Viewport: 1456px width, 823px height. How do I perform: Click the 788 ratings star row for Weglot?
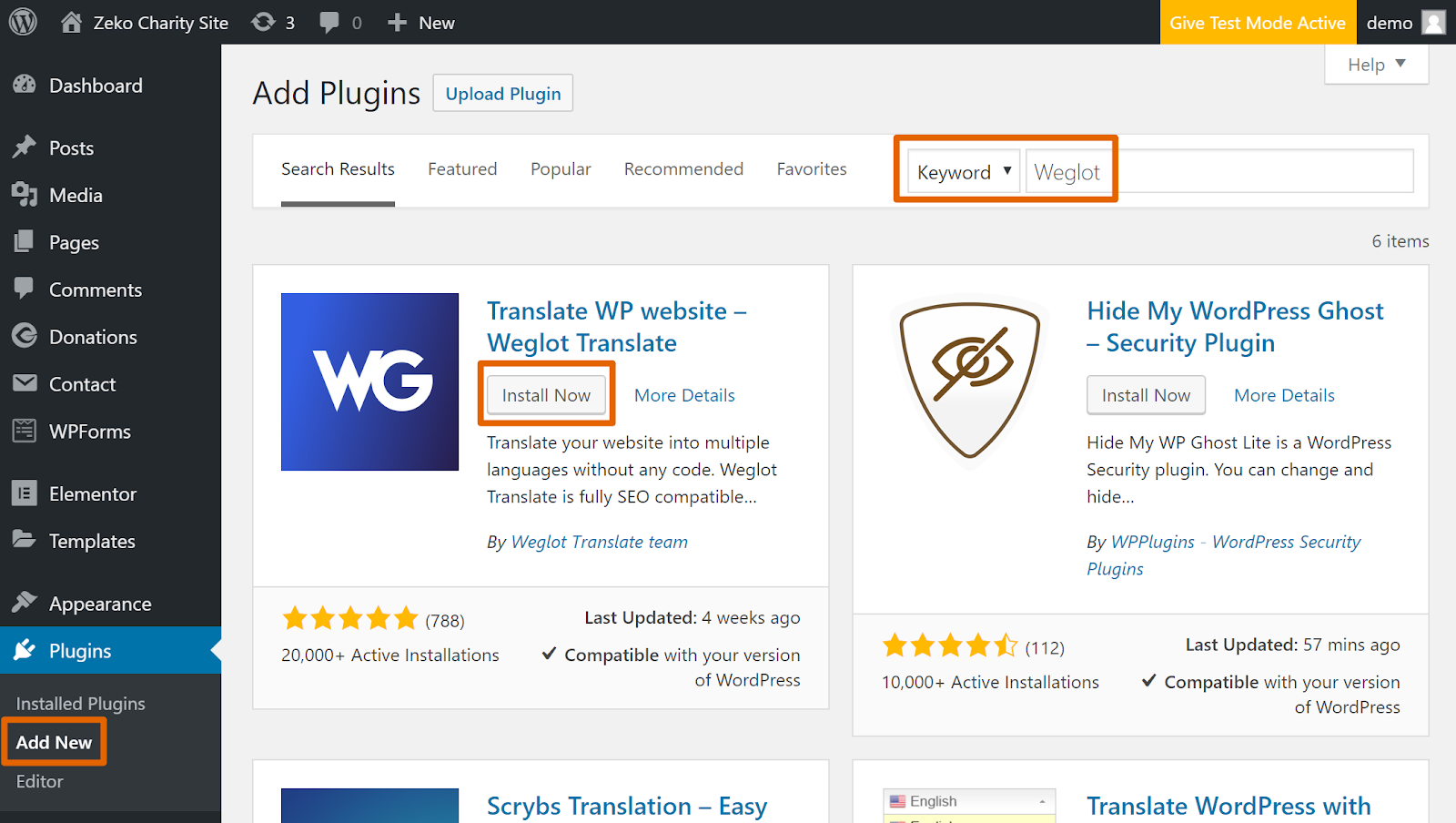pyautogui.click(x=350, y=619)
